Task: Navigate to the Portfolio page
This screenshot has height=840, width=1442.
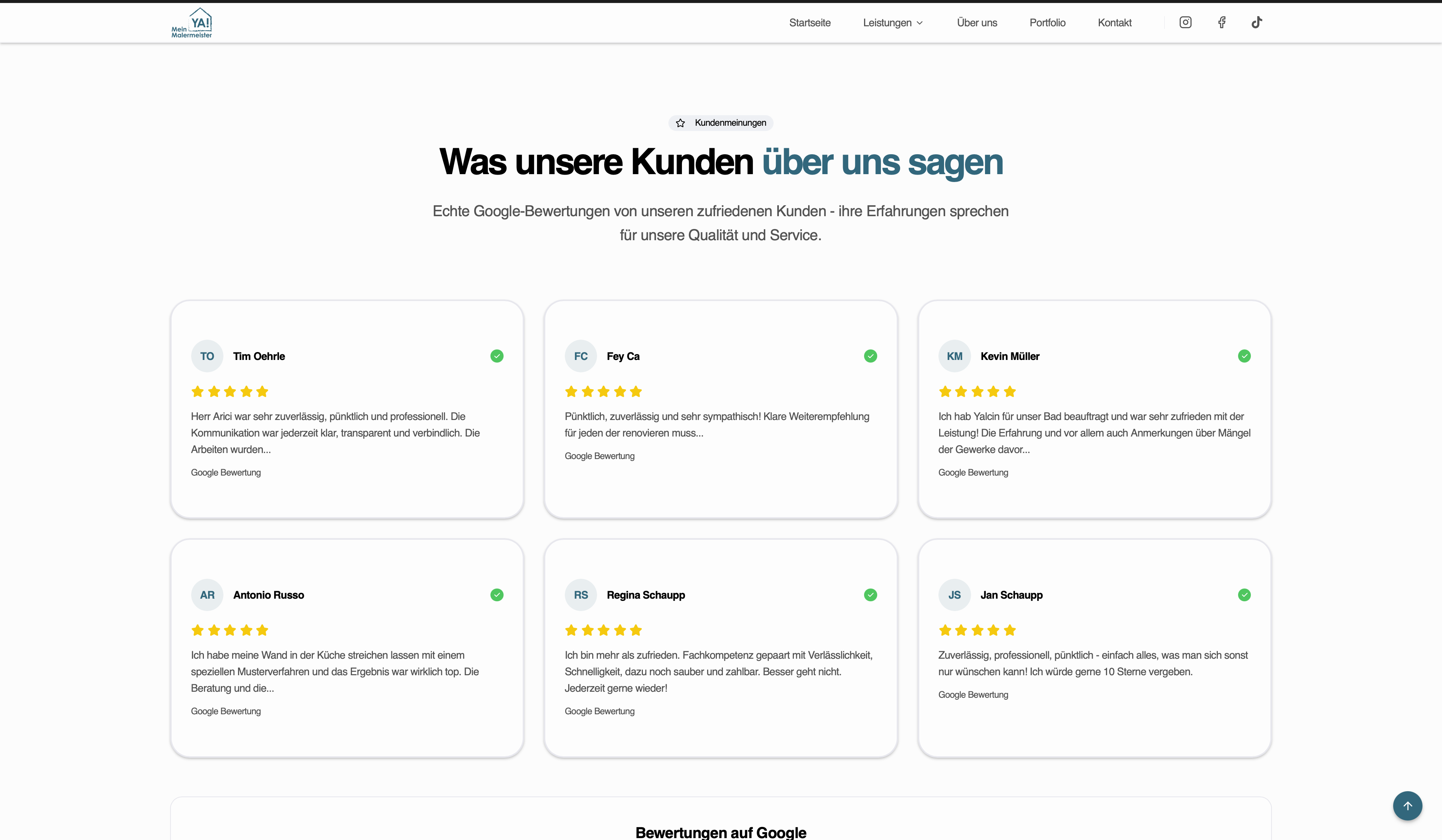Action: click(1047, 23)
